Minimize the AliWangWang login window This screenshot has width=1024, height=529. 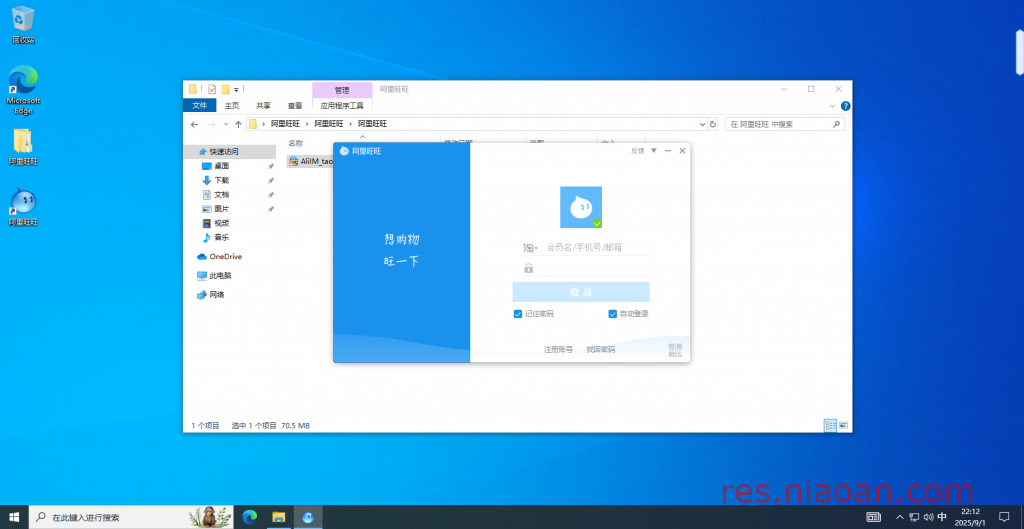[x=668, y=151]
